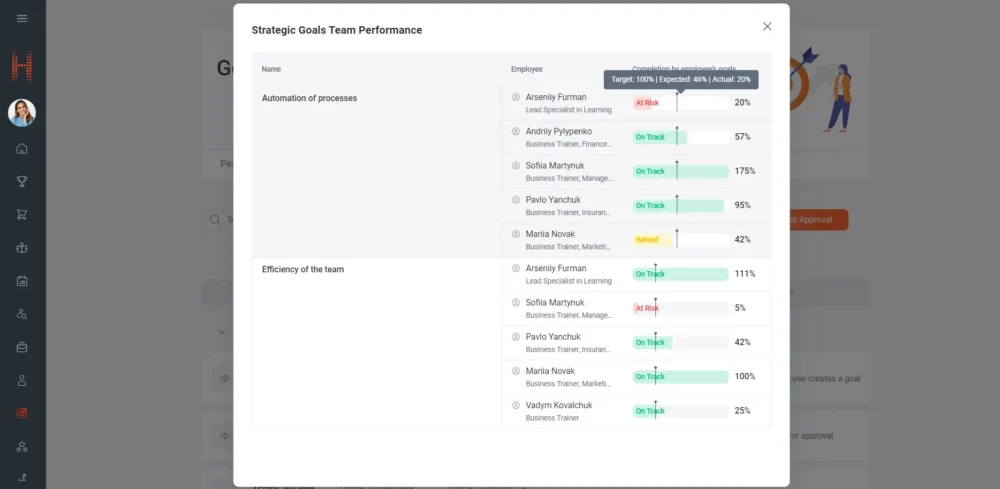Click the Automation of processes goal name
The image size is (1000, 489).
309,98
